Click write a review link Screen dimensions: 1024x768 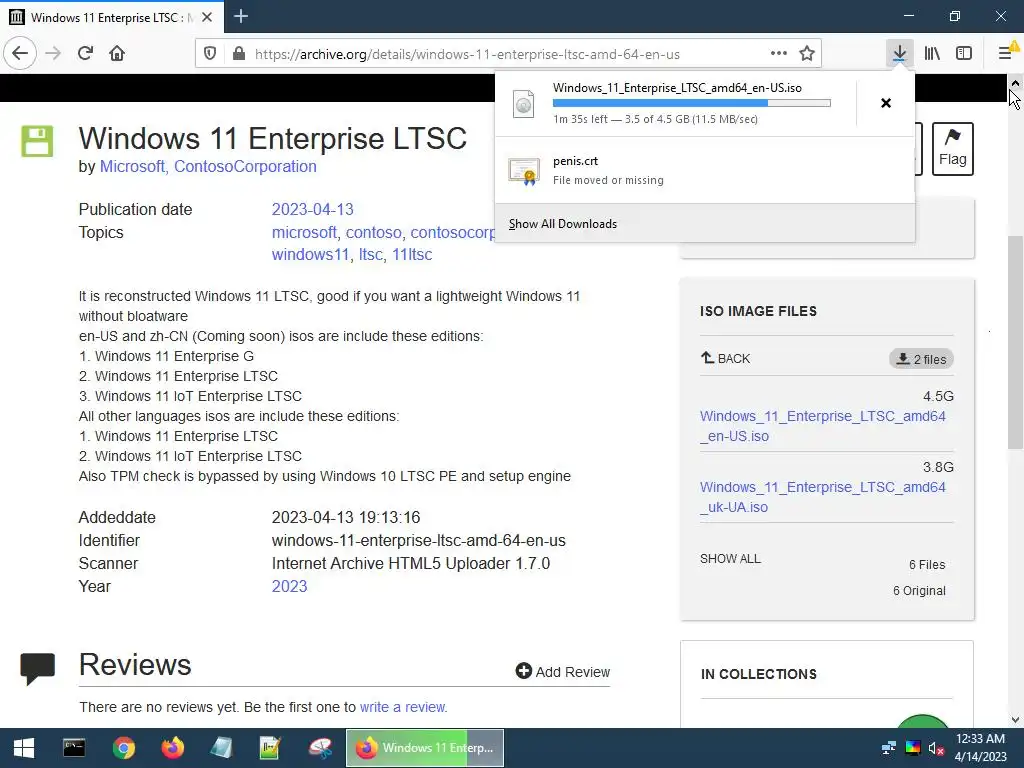(x=403, y=707)
